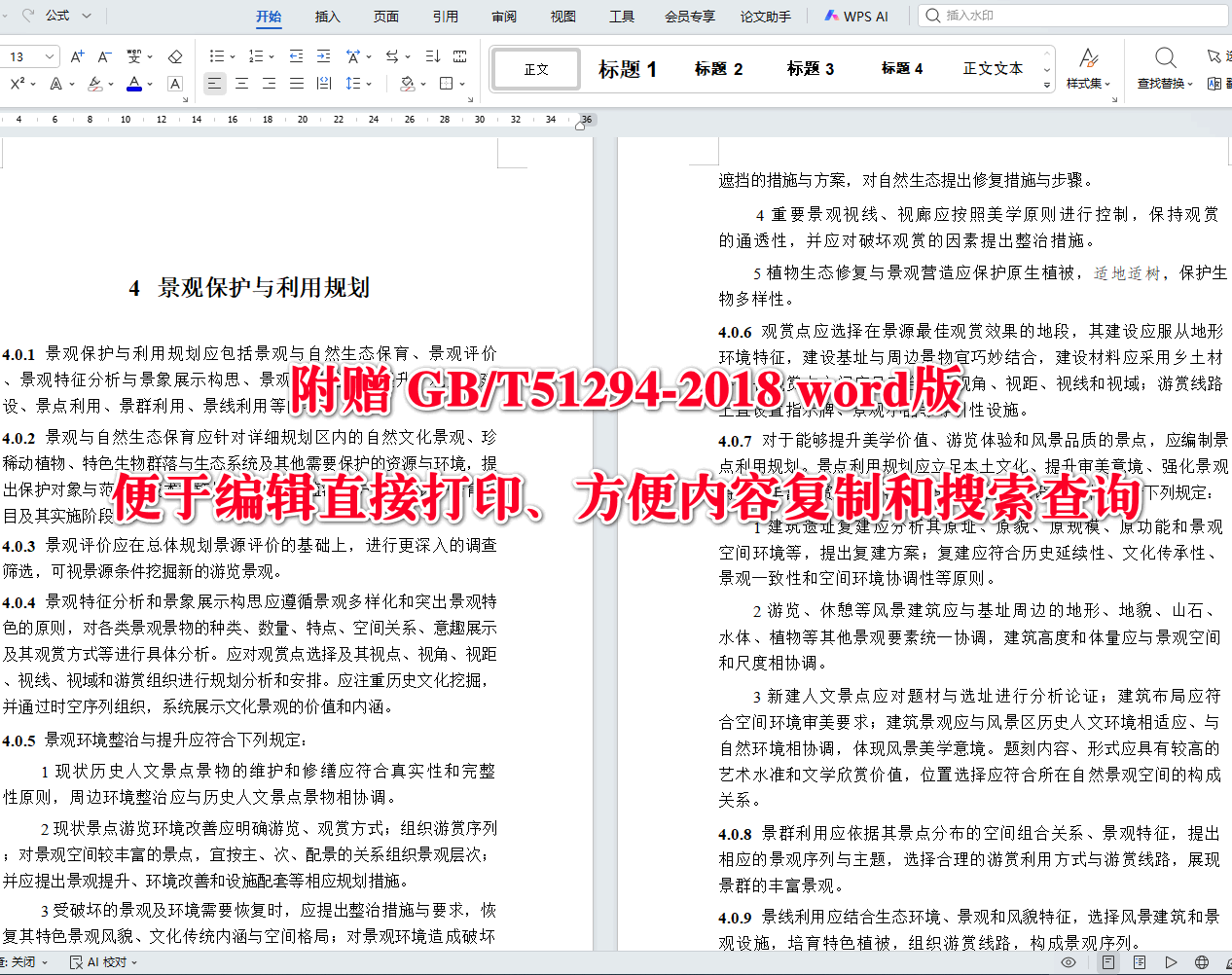Open 论文助手 tab

click(x=766, y=17)
